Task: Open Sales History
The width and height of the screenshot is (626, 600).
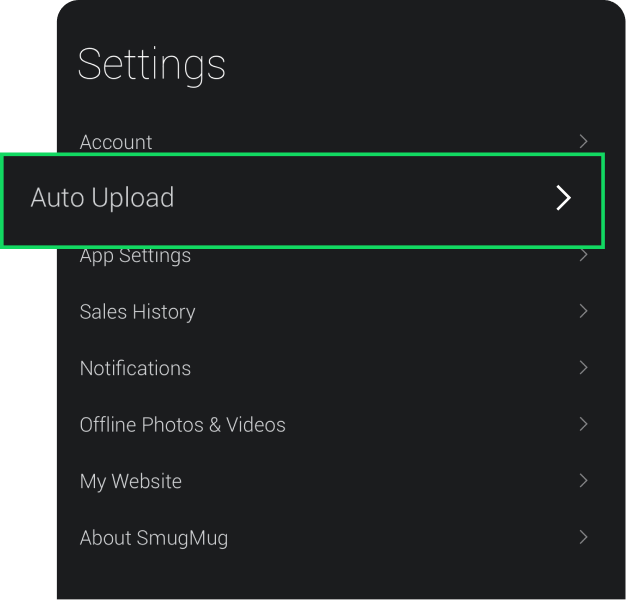Action: (137, 312)
